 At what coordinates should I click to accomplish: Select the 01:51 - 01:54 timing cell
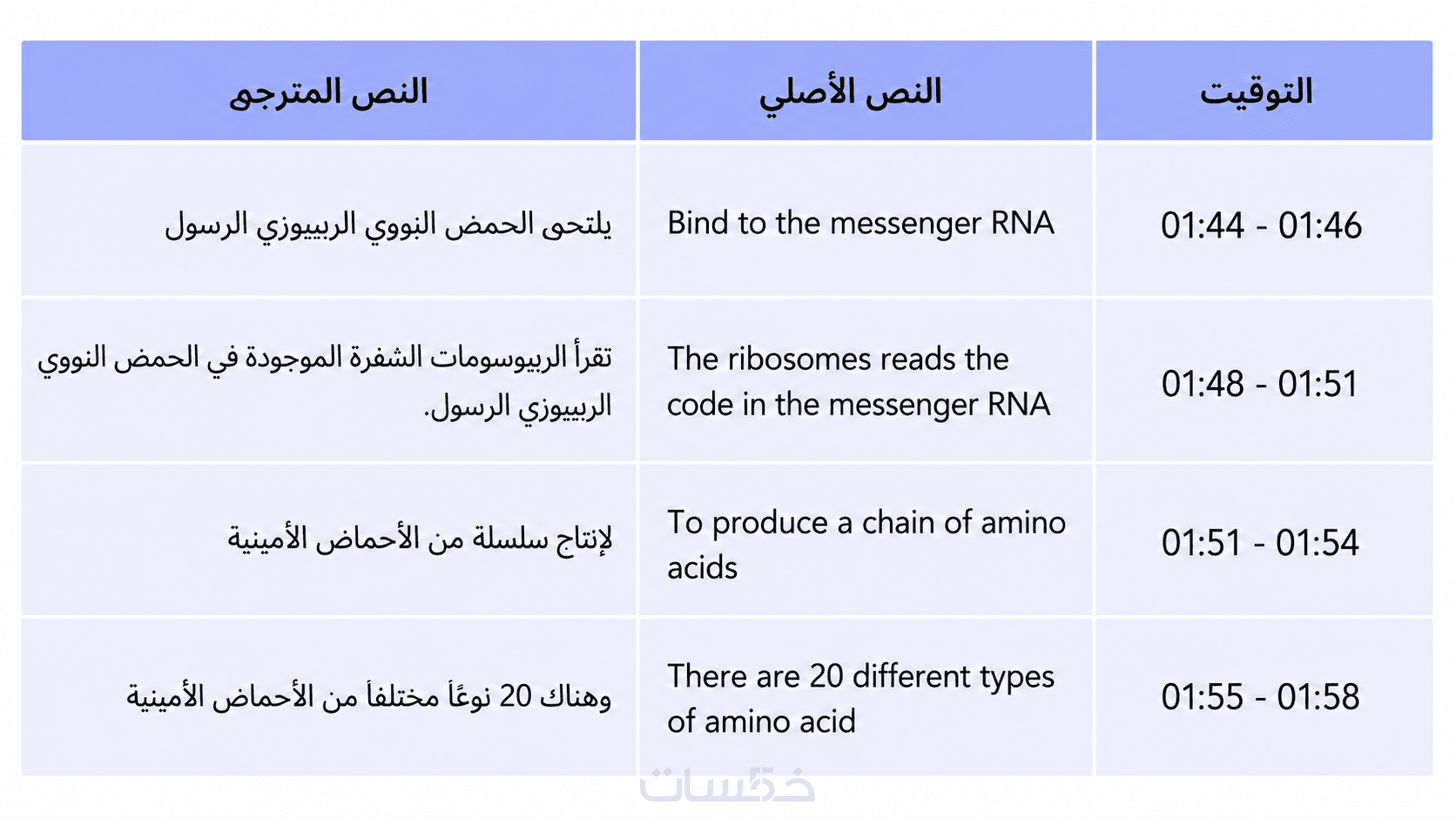(1260, 543)
